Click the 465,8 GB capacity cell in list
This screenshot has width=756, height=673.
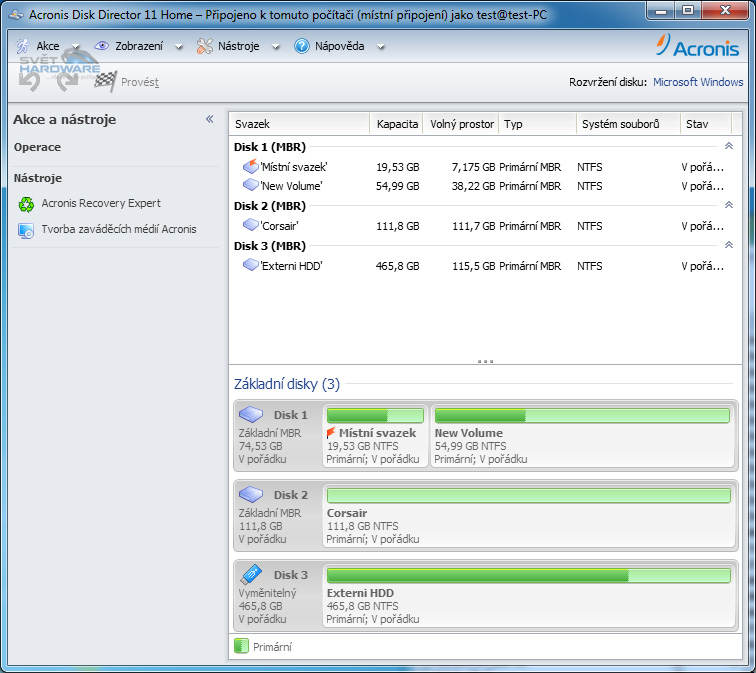click(398, 266)
